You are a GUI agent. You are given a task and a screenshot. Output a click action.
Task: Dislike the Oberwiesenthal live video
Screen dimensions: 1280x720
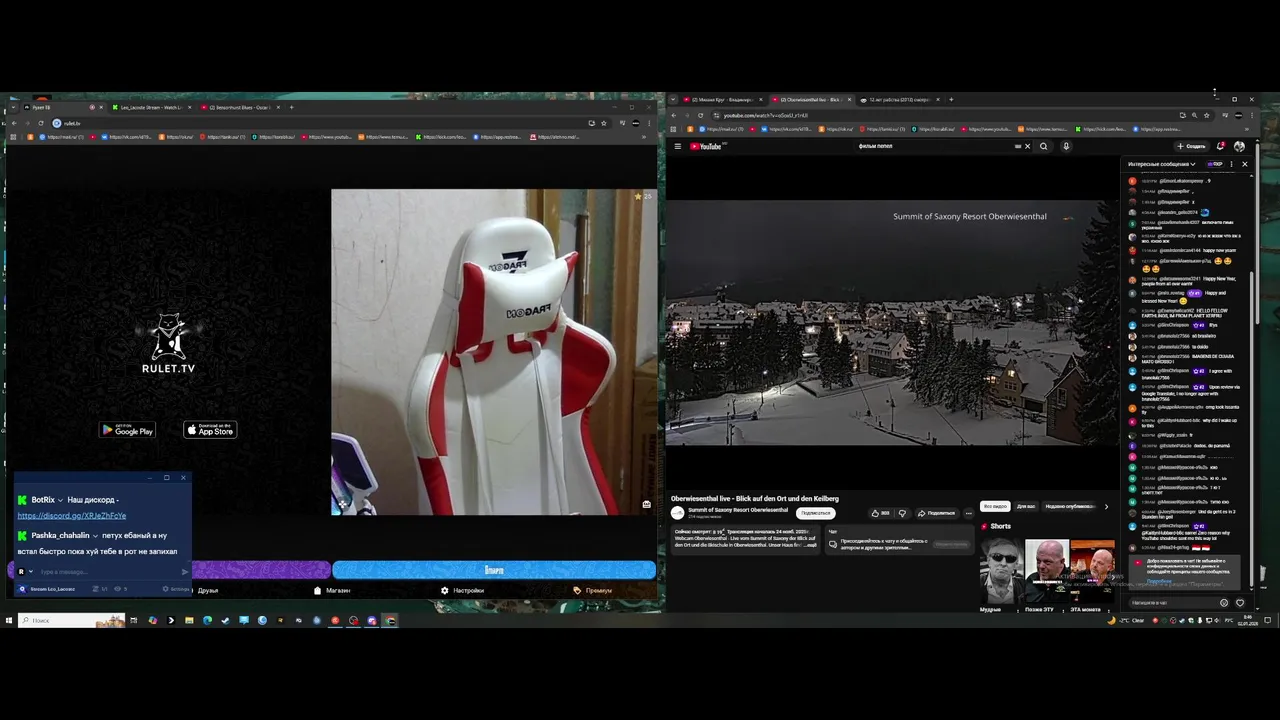click(x=902, y=513)
